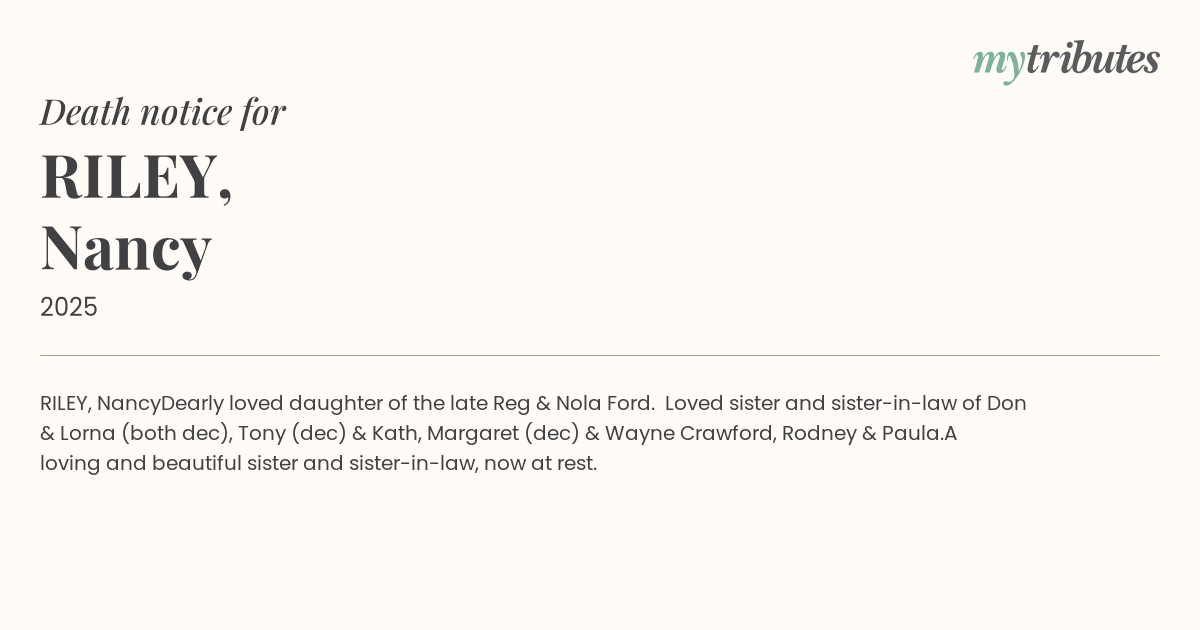The height and width of the screenshot is (630, 1200).
Task: Click "Don" at end of first line
Action: 1006,404
